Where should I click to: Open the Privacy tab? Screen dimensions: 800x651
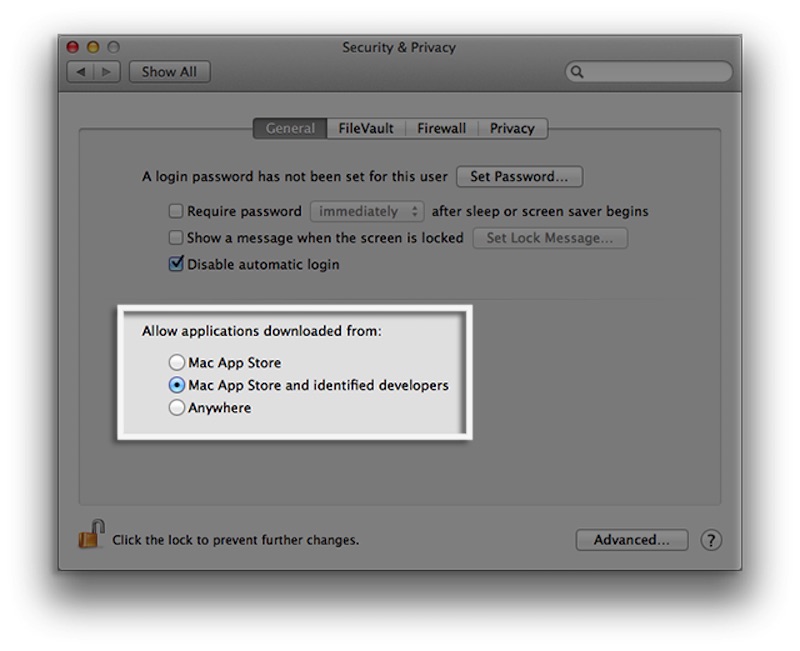(513, 128)
